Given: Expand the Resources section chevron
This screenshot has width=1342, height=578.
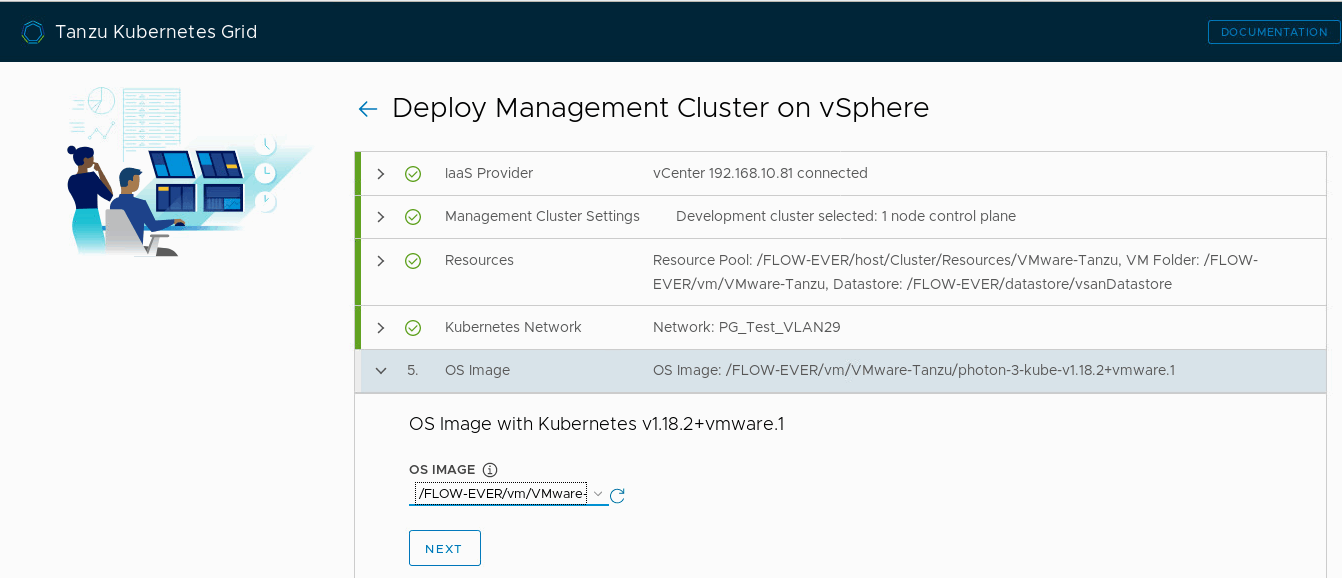Looking at the screenshot, I should [381, 261].
